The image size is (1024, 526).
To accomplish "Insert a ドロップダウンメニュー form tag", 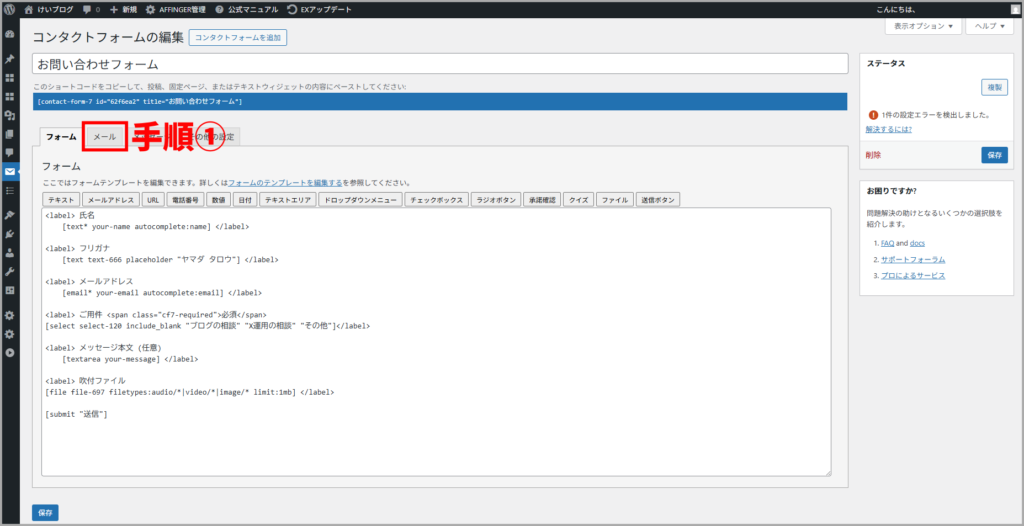I will [x=360, y=200].
